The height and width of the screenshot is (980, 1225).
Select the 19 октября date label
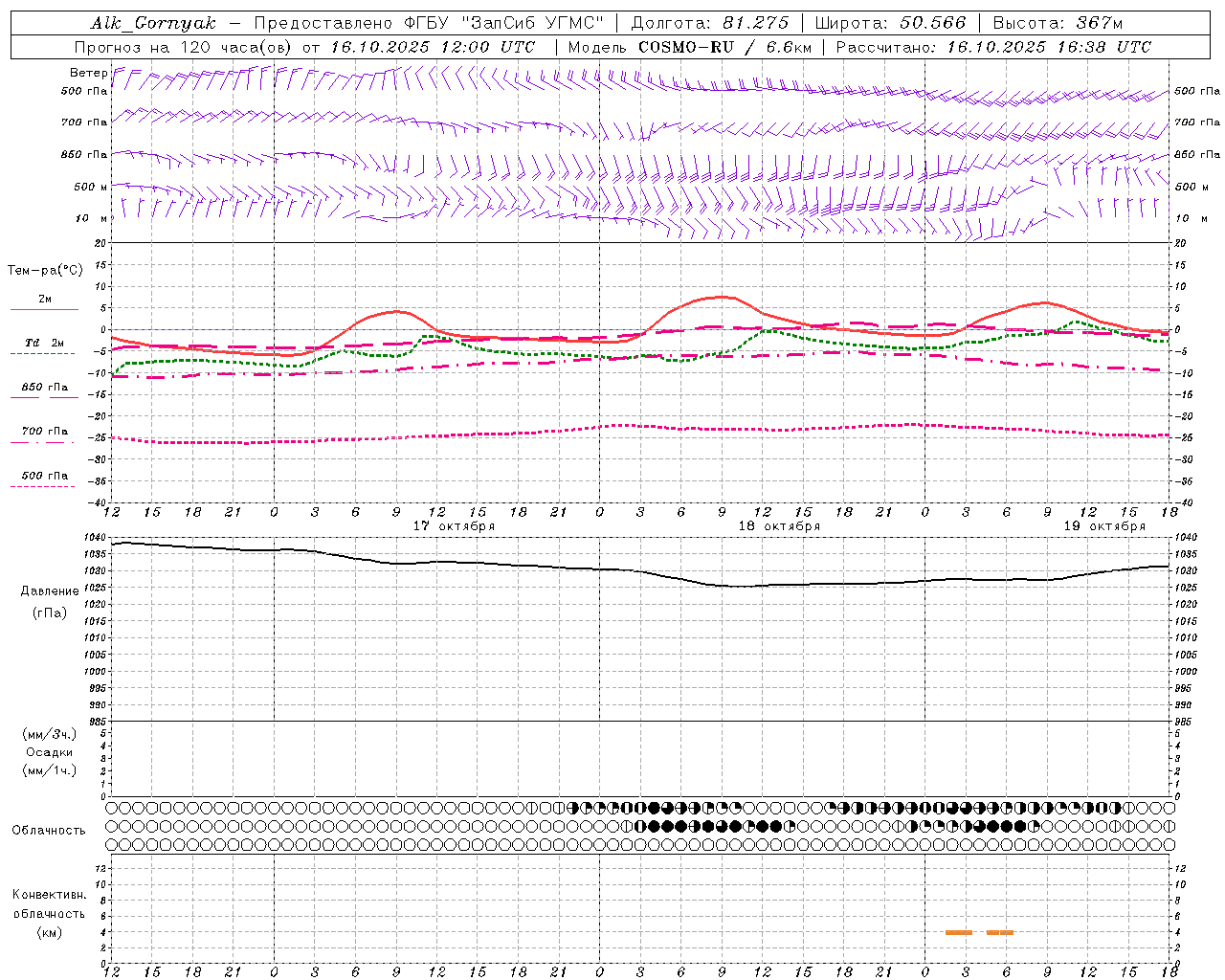click(1104, 526)
